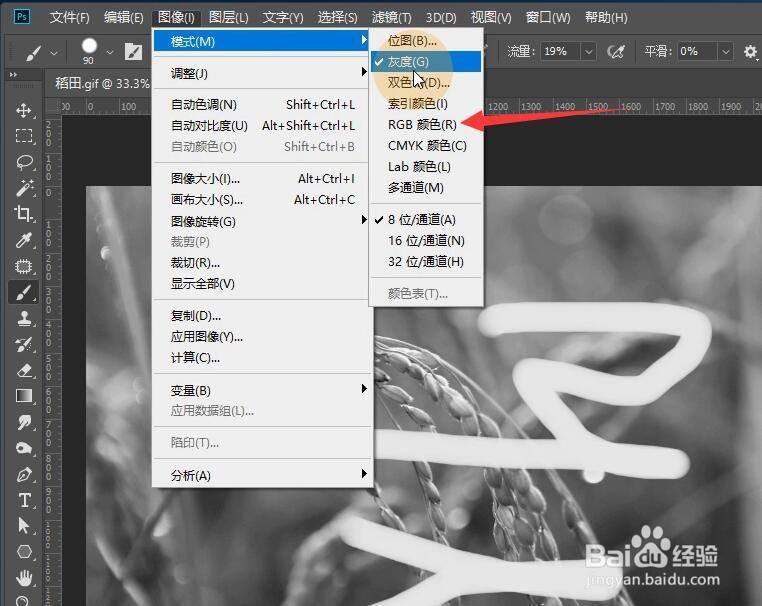Viewport: 762px width, 606px height.
Task: Switch to the 稻田.gif document tab
Action: [102, 84]
